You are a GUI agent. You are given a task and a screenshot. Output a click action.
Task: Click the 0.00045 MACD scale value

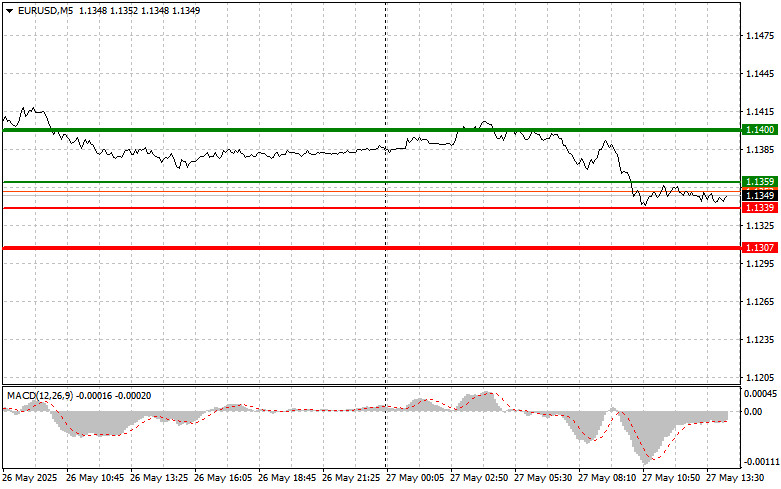click(x=761, y=394)
